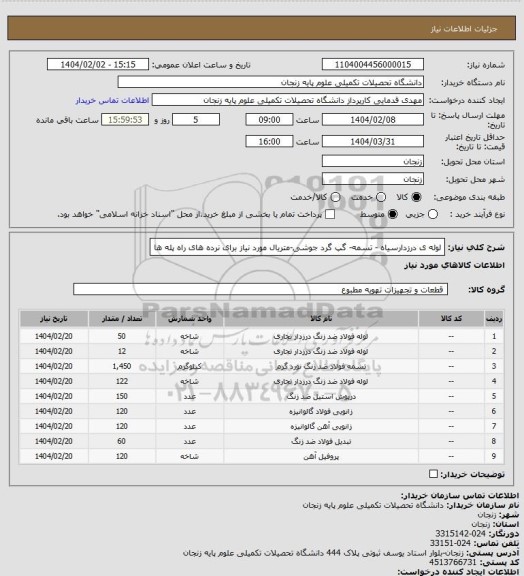Click the postal code 4513766731
Viewport: 524px width, 576px height.
[x=453, y=562]
